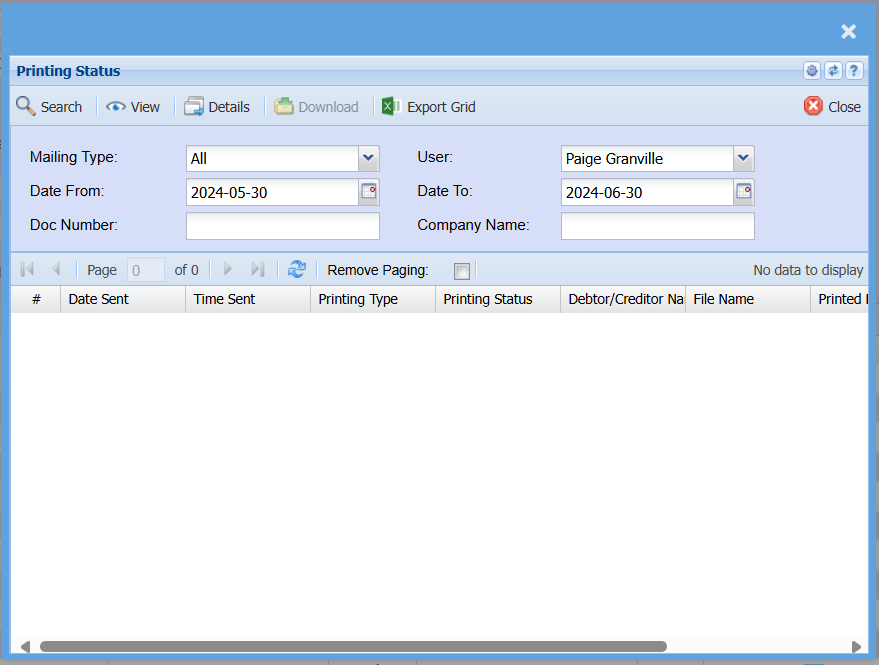Open the Date From calendar picker

coord(369,192)
